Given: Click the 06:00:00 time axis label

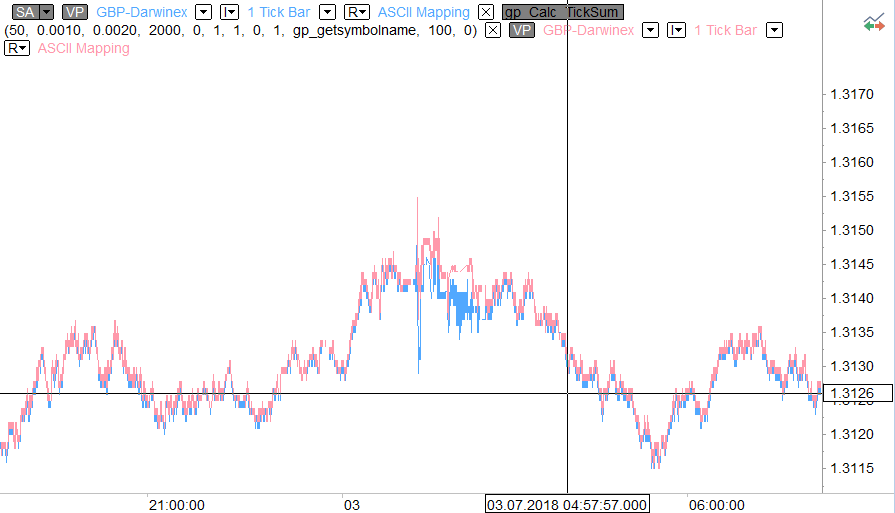Looking at the screenshot, I should [716, 505].
